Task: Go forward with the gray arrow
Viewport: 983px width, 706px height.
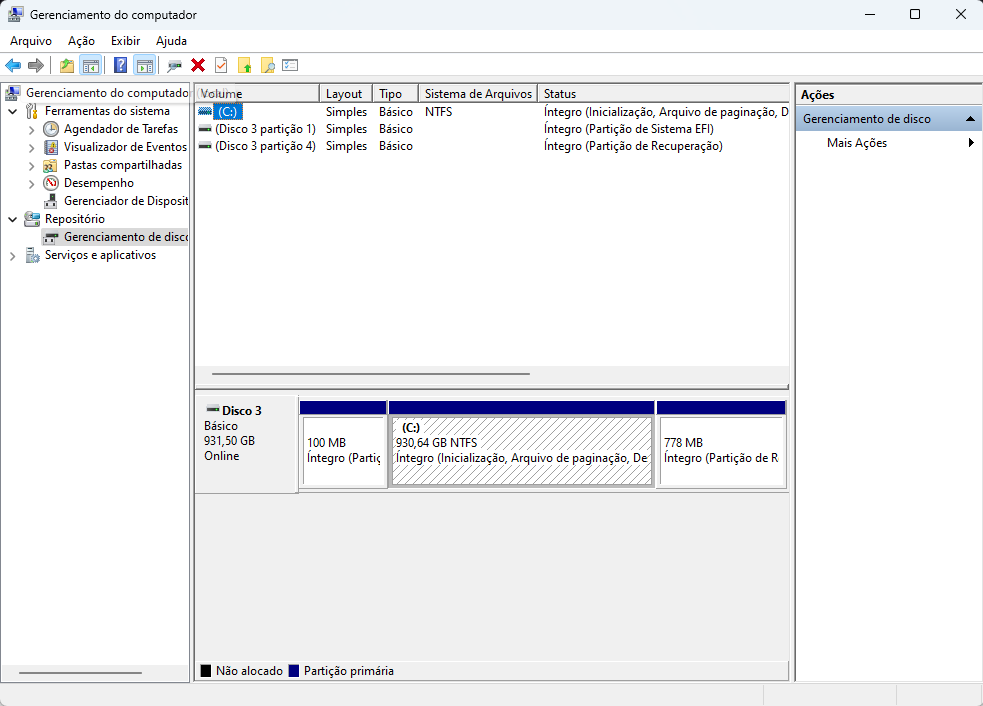Action: coord(36,65)
